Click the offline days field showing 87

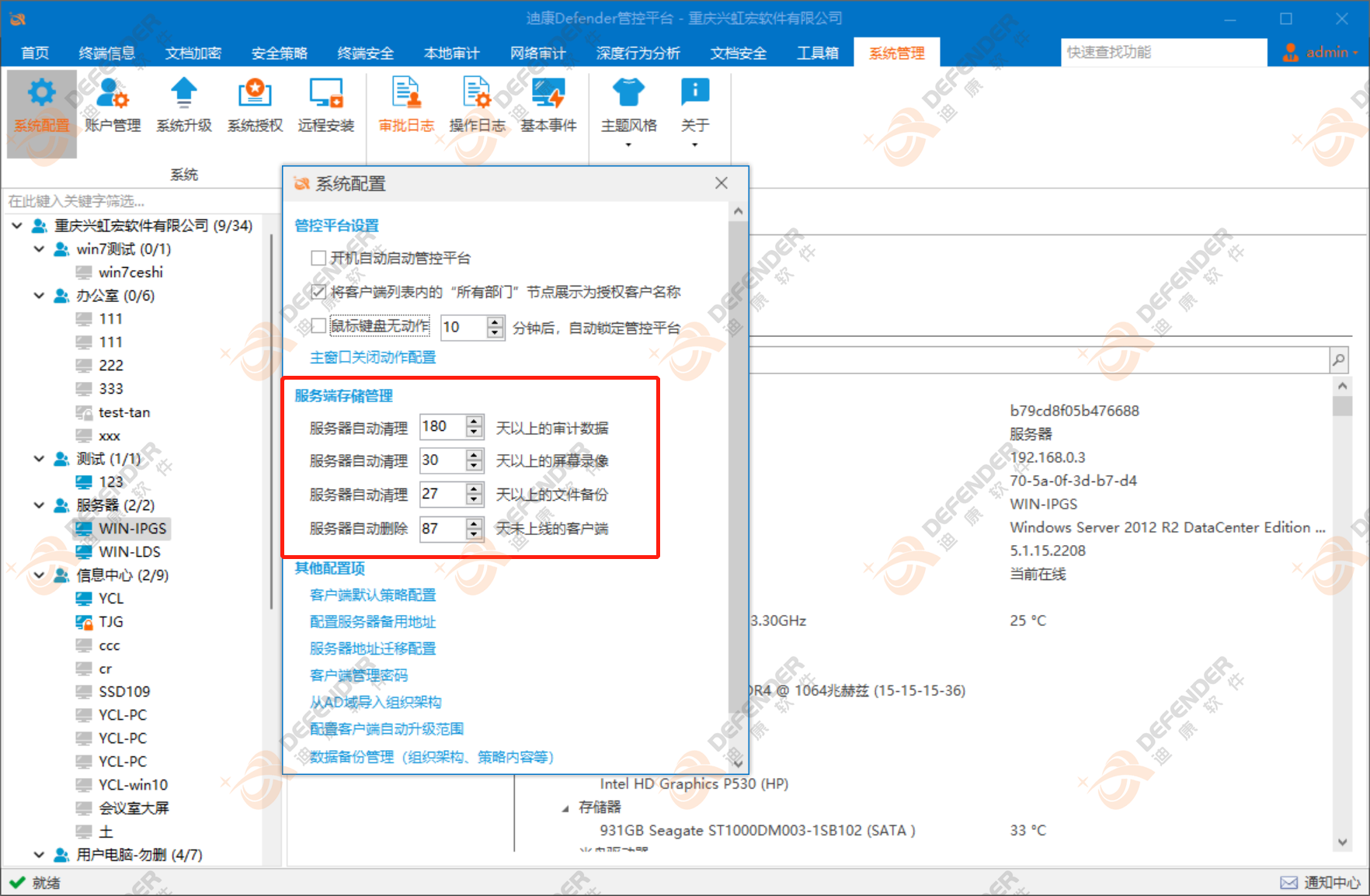(x=442, y=528)
